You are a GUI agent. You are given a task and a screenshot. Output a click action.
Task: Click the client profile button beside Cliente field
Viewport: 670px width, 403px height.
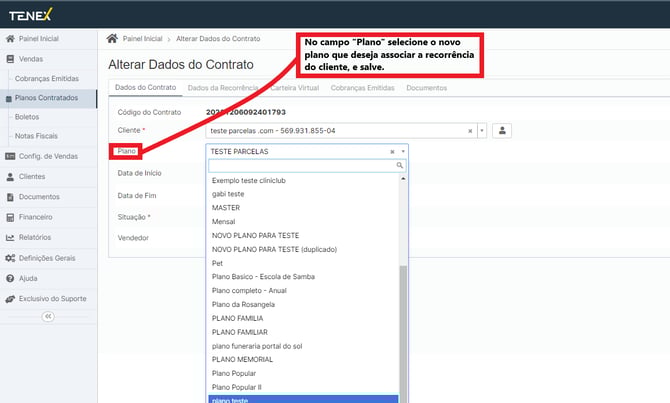502,130
